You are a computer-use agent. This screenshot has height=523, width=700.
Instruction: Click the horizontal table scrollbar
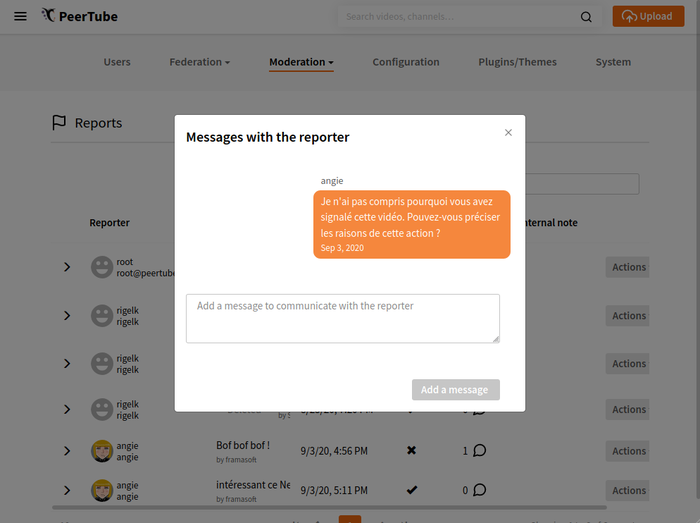pos(329,507)
